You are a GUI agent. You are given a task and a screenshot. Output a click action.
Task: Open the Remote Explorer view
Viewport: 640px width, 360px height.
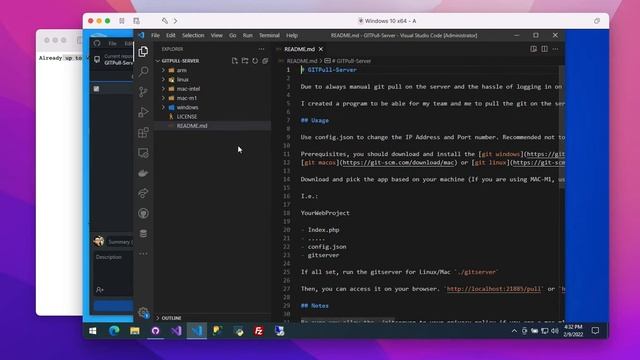(x=143, y=153)
